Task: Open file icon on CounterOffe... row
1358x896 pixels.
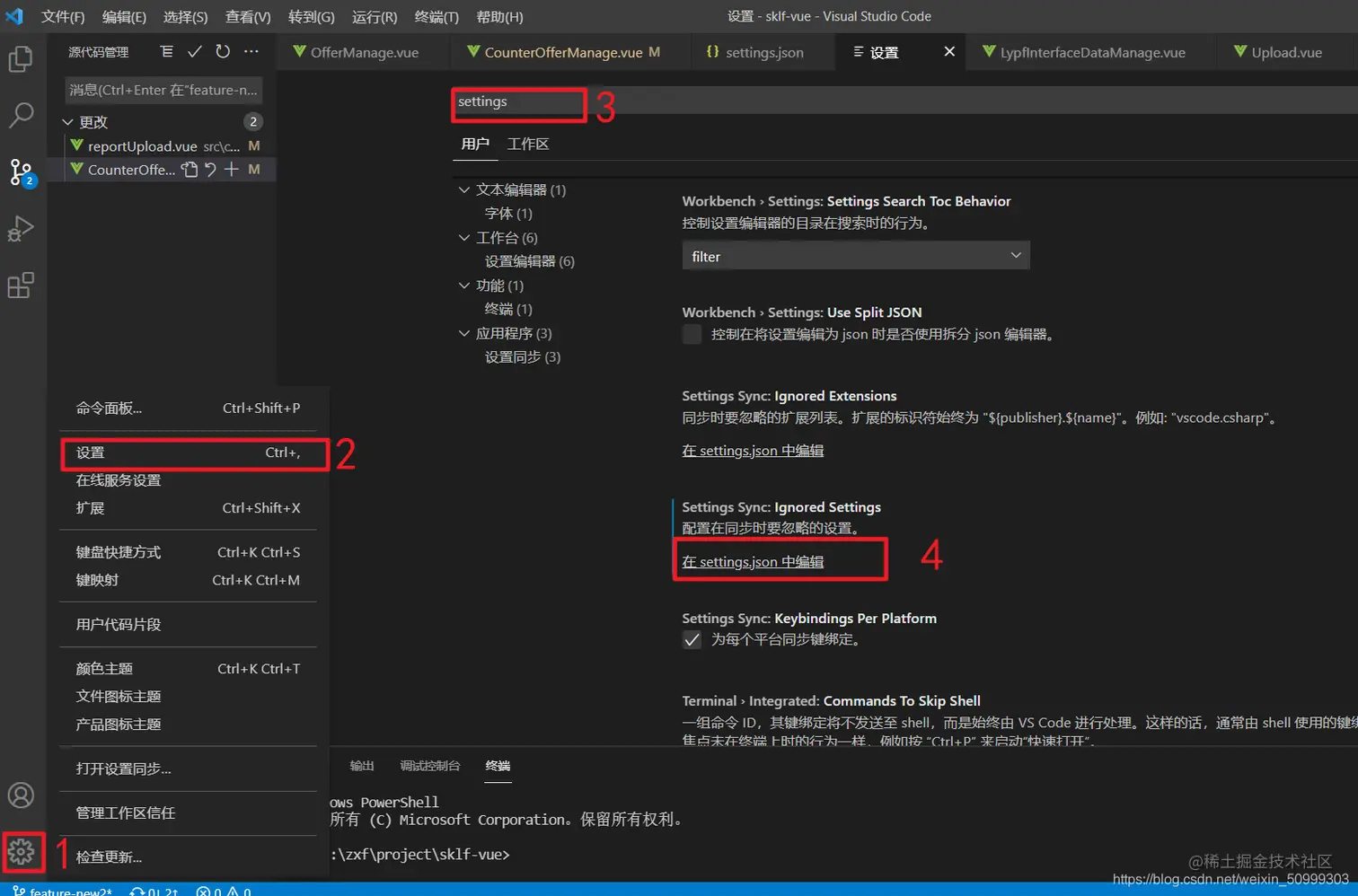Action: point(189,170)
